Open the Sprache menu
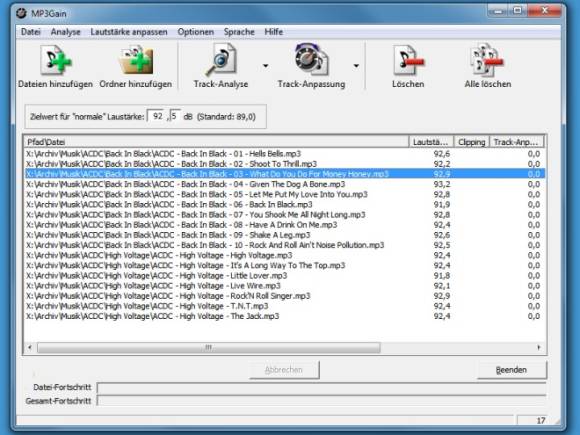The width and height of the screenshot is (580, 435). coord(239,32)
